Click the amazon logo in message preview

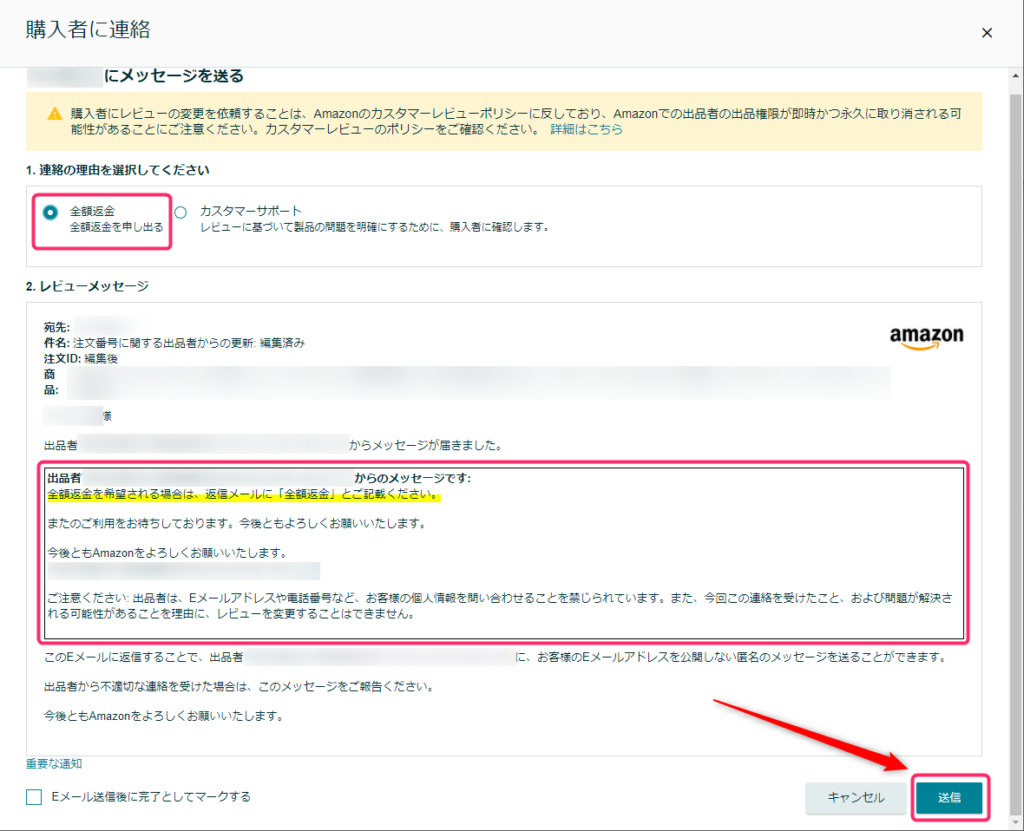pyautogui.click(x=926, y=338)
